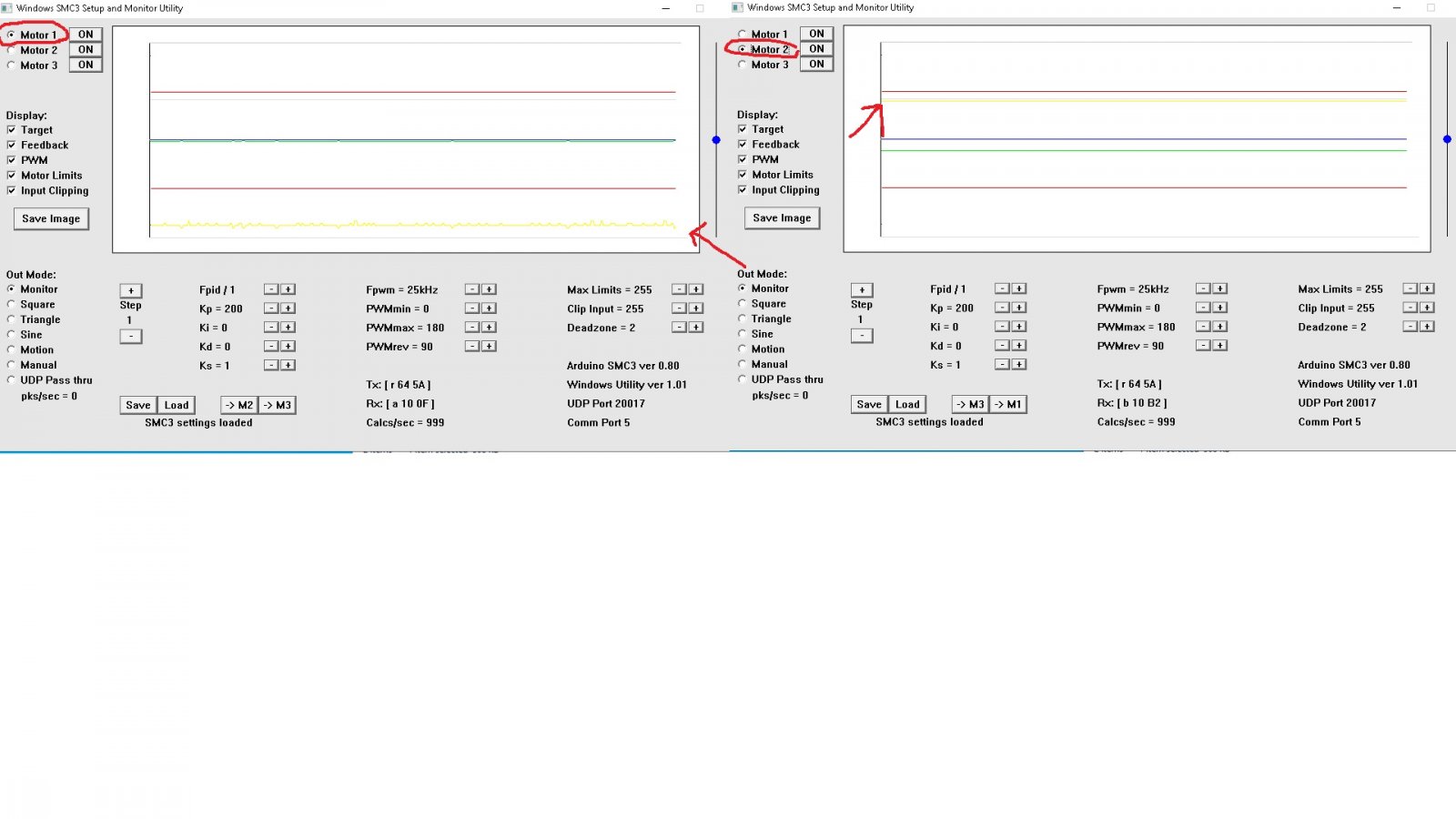This screenshot has height=819, width=1456.
Task: Click Save settings button in right window
Action: [869, 405]
